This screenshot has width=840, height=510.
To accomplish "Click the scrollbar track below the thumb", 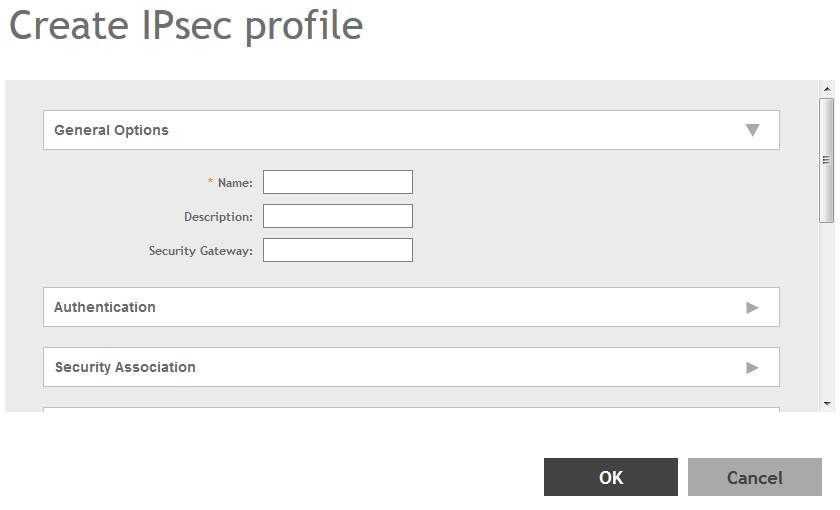I will pyautogui.click(x=826, y=310).
